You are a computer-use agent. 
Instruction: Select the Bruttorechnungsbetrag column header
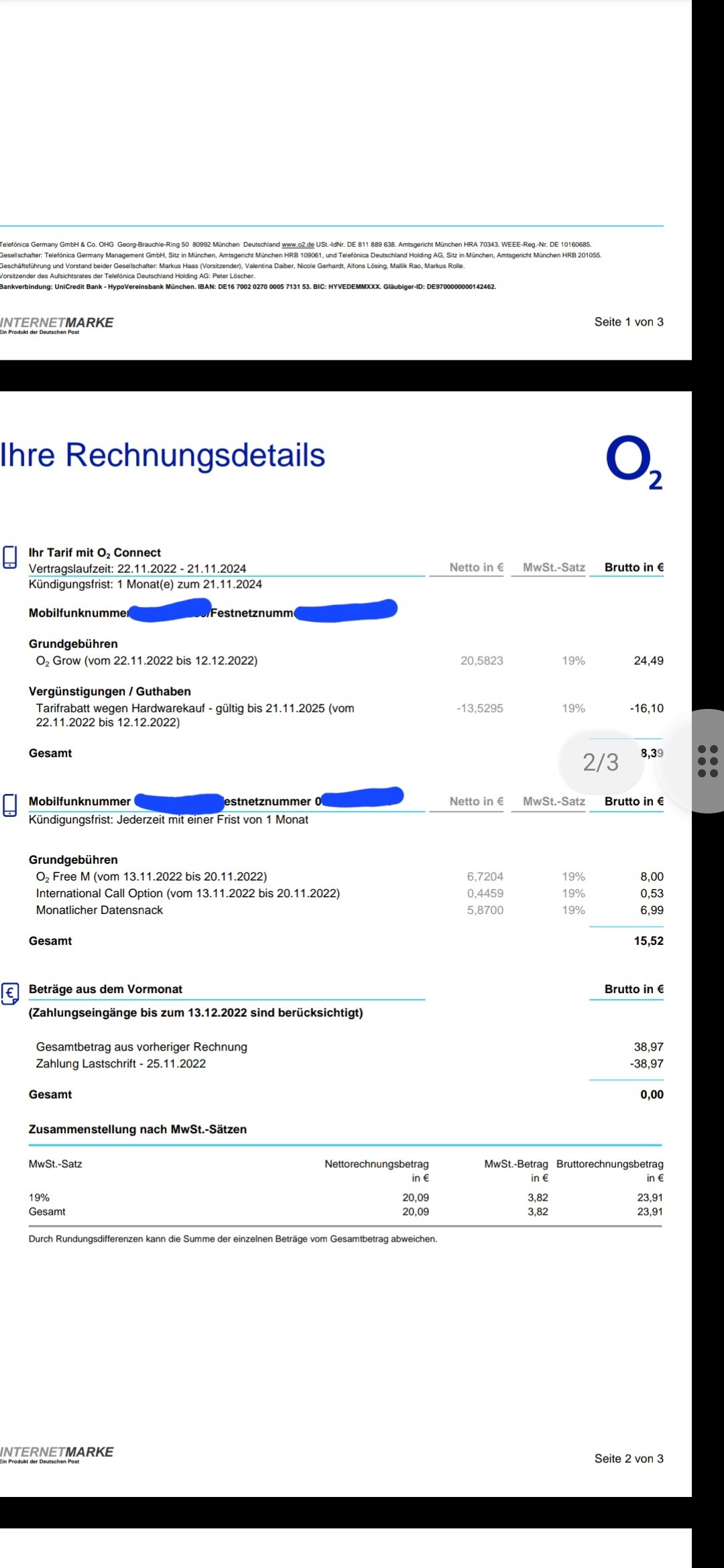[x=610, y=1171]
